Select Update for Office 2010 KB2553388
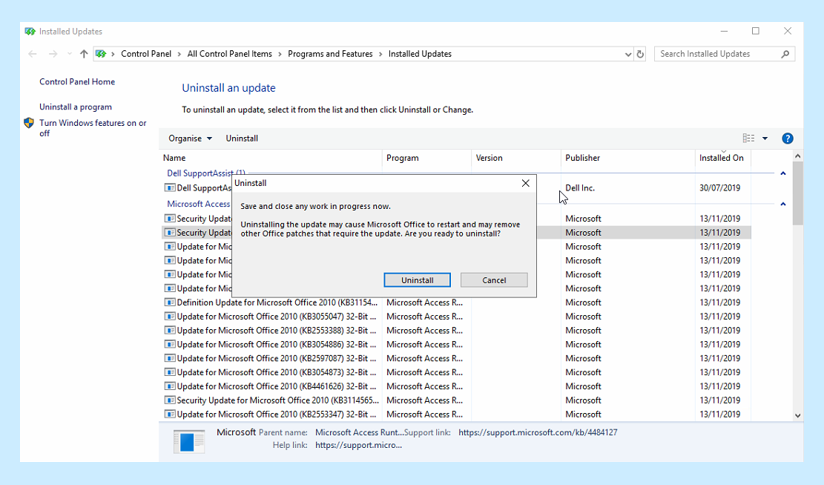 [456, 331]
